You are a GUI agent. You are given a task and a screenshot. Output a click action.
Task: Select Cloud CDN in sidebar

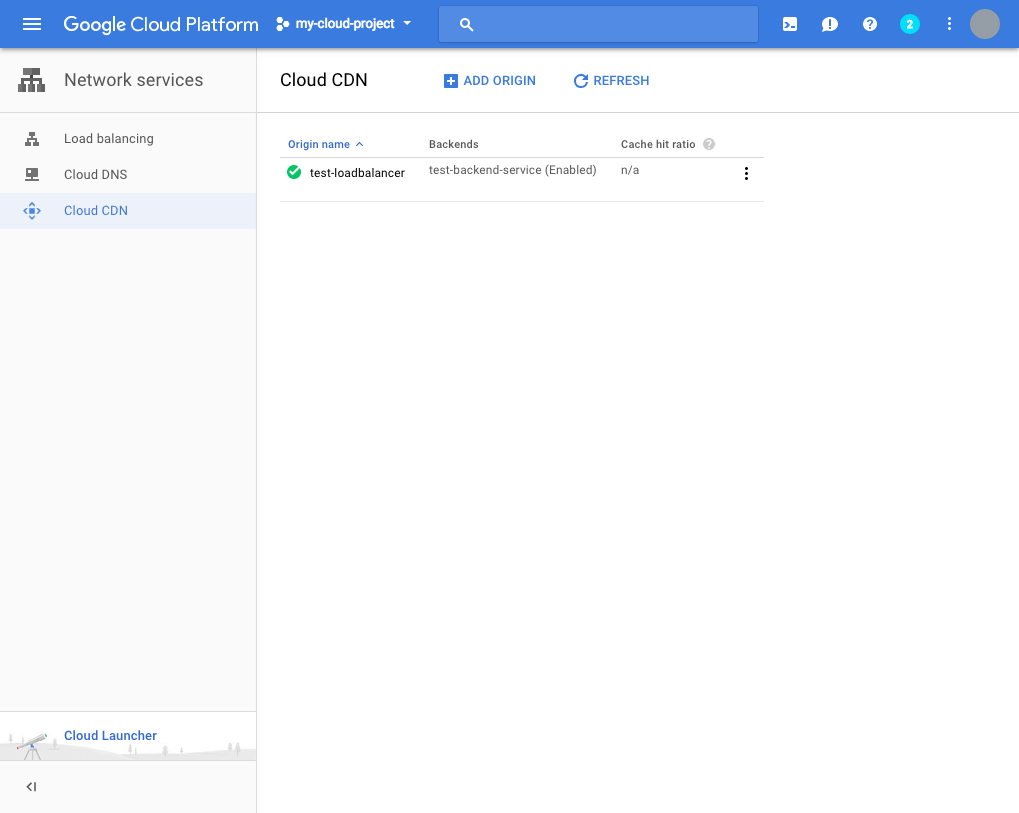[x=128, y=211]
